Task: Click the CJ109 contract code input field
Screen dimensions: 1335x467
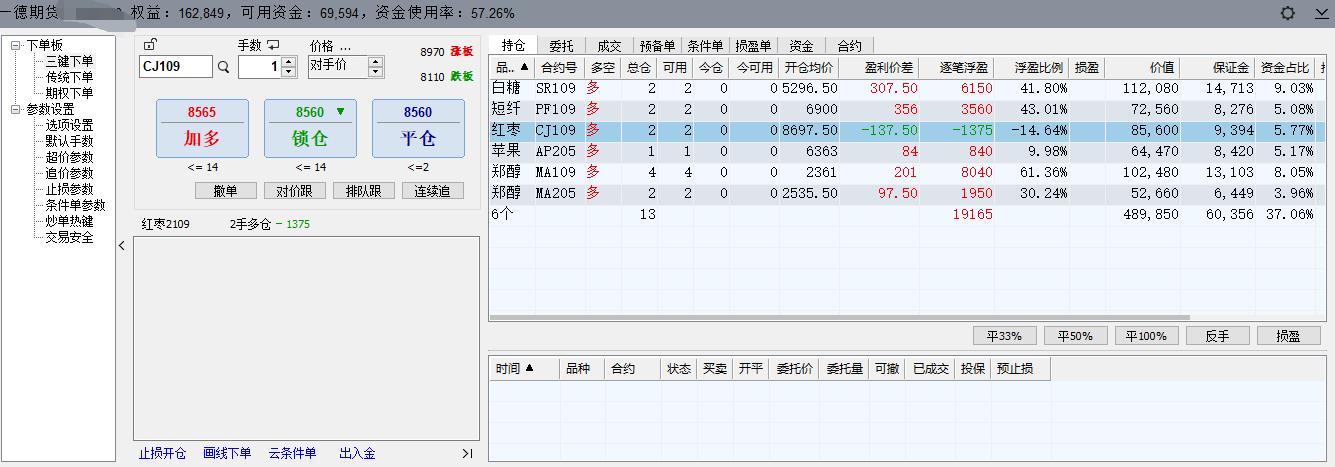Action: point(175,67)
